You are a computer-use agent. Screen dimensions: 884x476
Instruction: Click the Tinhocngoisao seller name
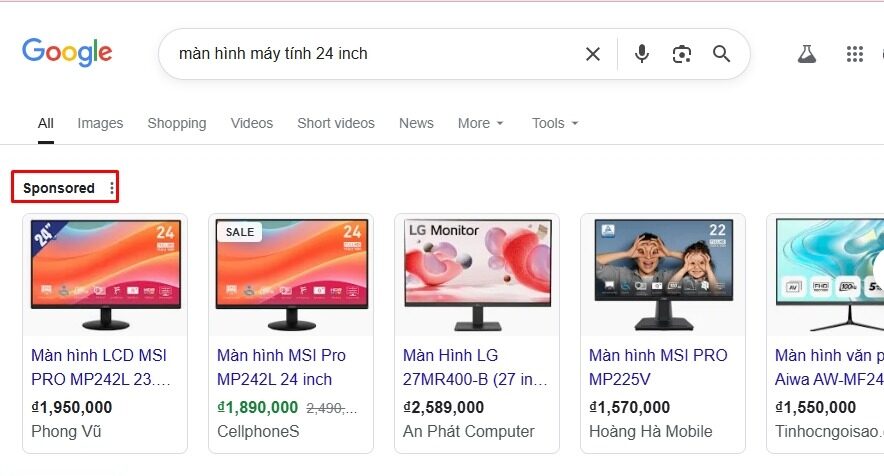click(829, 431)
